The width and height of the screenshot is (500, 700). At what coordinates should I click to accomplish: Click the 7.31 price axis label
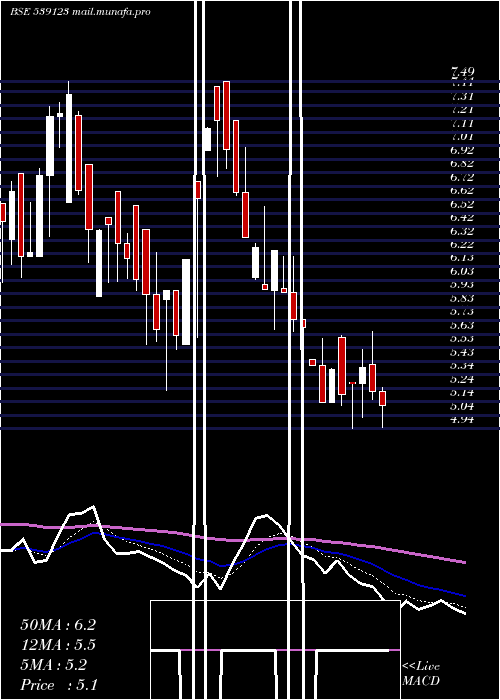[462, 96]
